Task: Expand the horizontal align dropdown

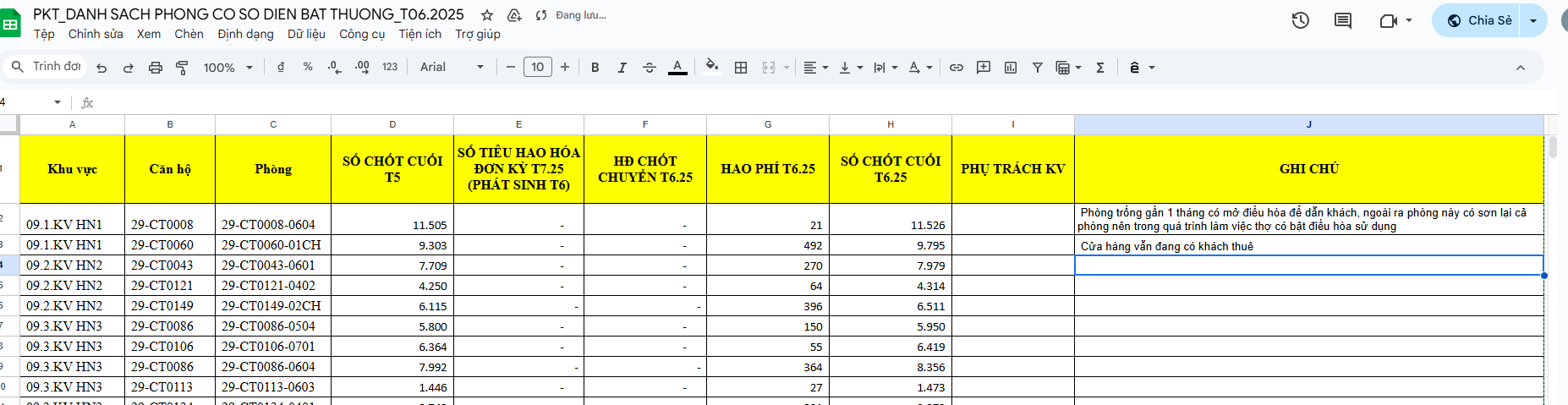Action: [815, 68]
